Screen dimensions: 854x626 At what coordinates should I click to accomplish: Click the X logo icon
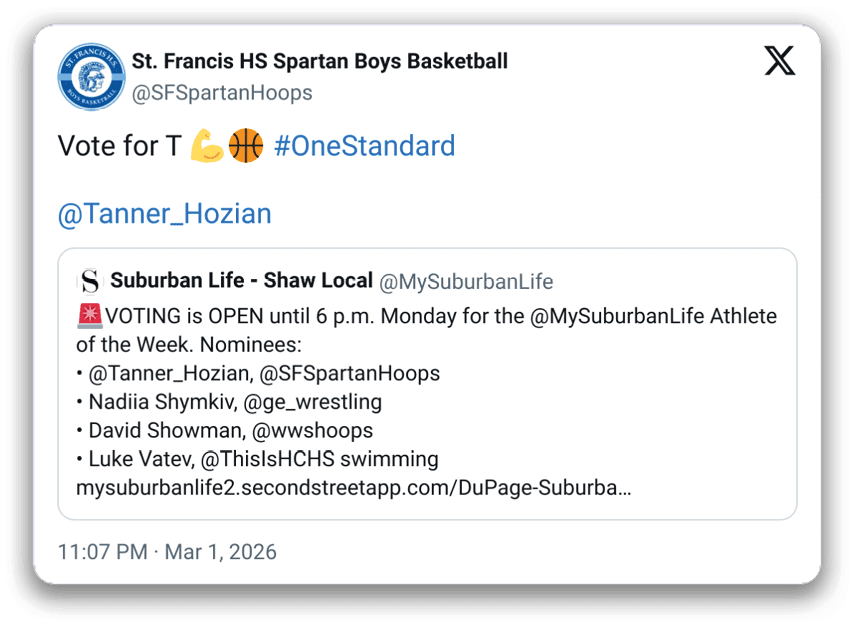coord(780,61)
